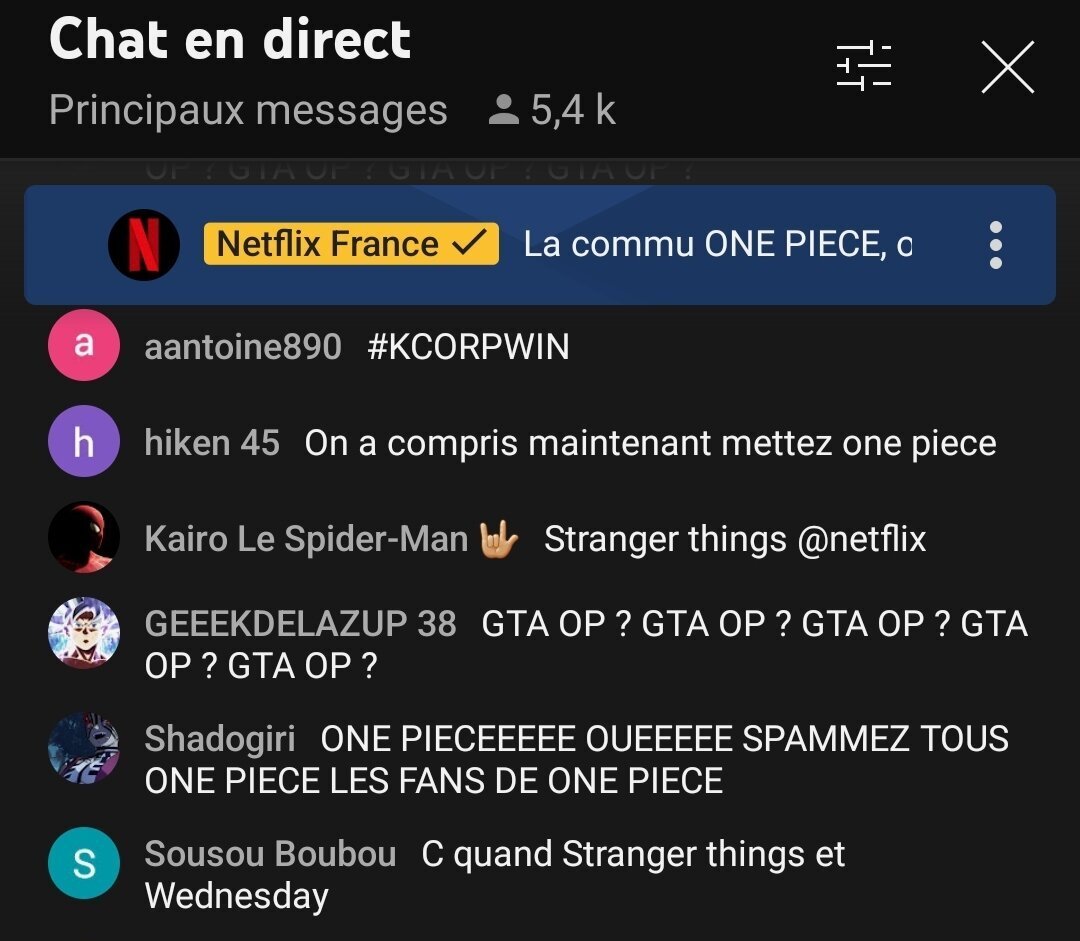Tap the Netflix France verified badge

(351, 244)
